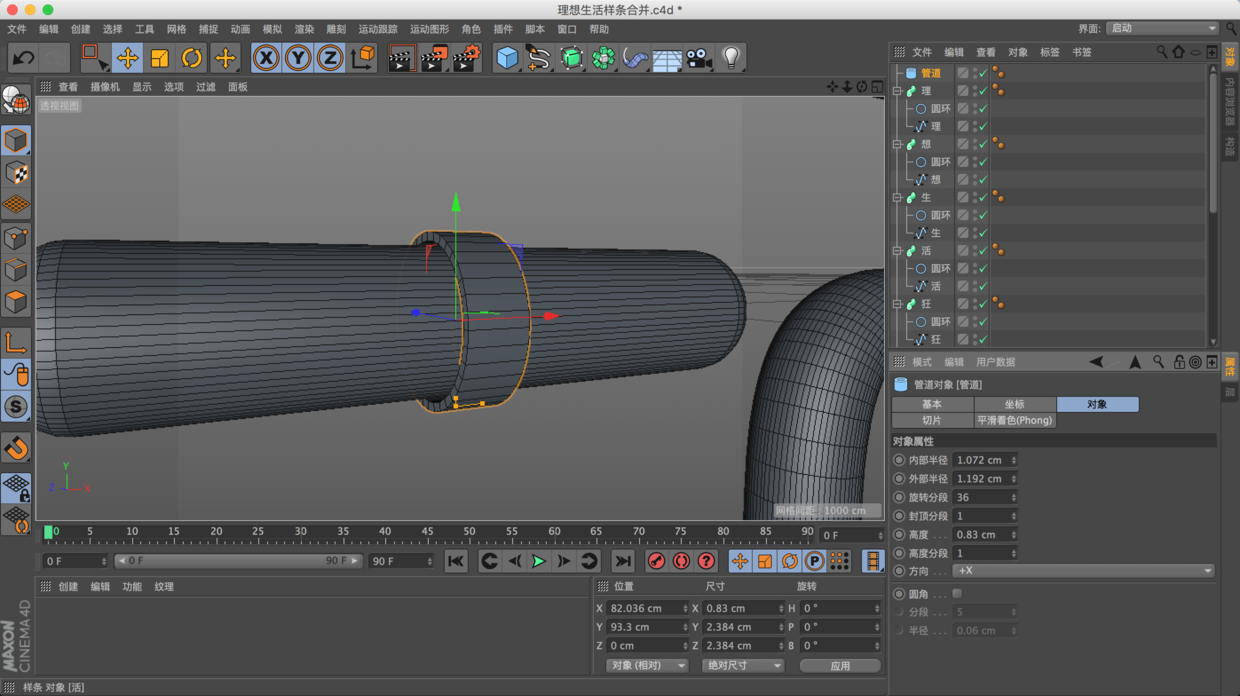Add a light bulb object icon
1240x696 pixels.
click(x=731, y=58)
